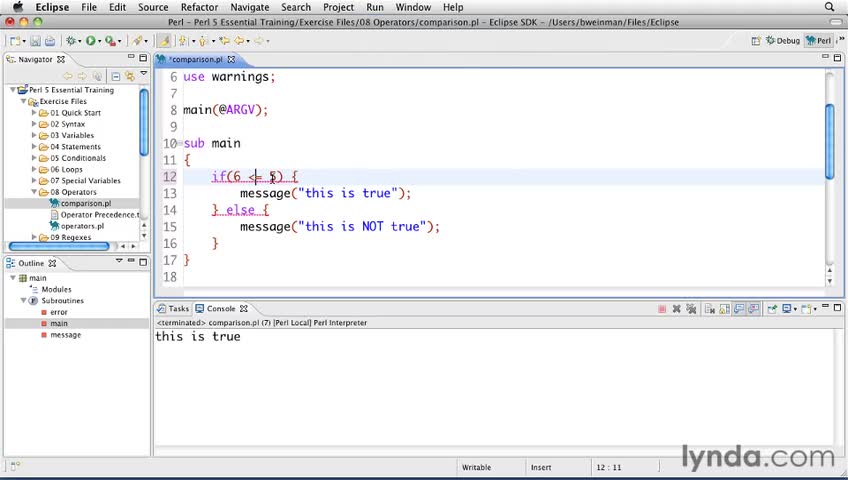Select Modules in the Outline view

51,289
